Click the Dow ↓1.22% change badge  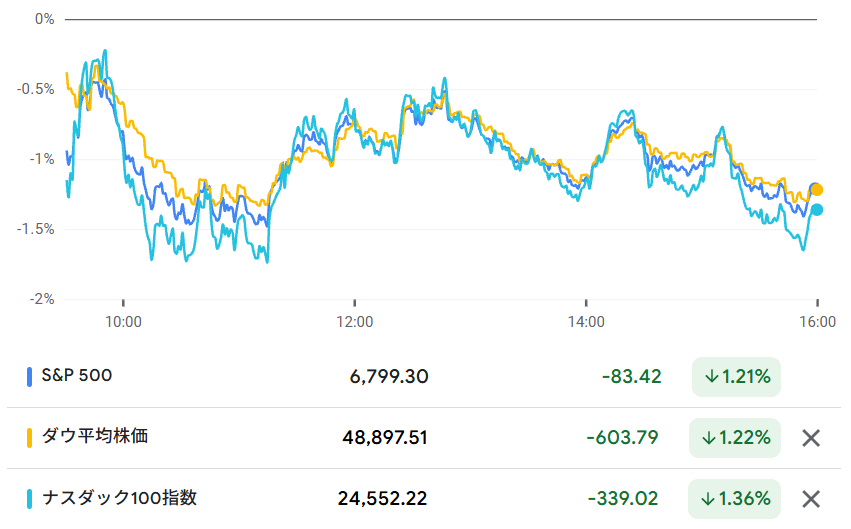(x=735, y=437)
